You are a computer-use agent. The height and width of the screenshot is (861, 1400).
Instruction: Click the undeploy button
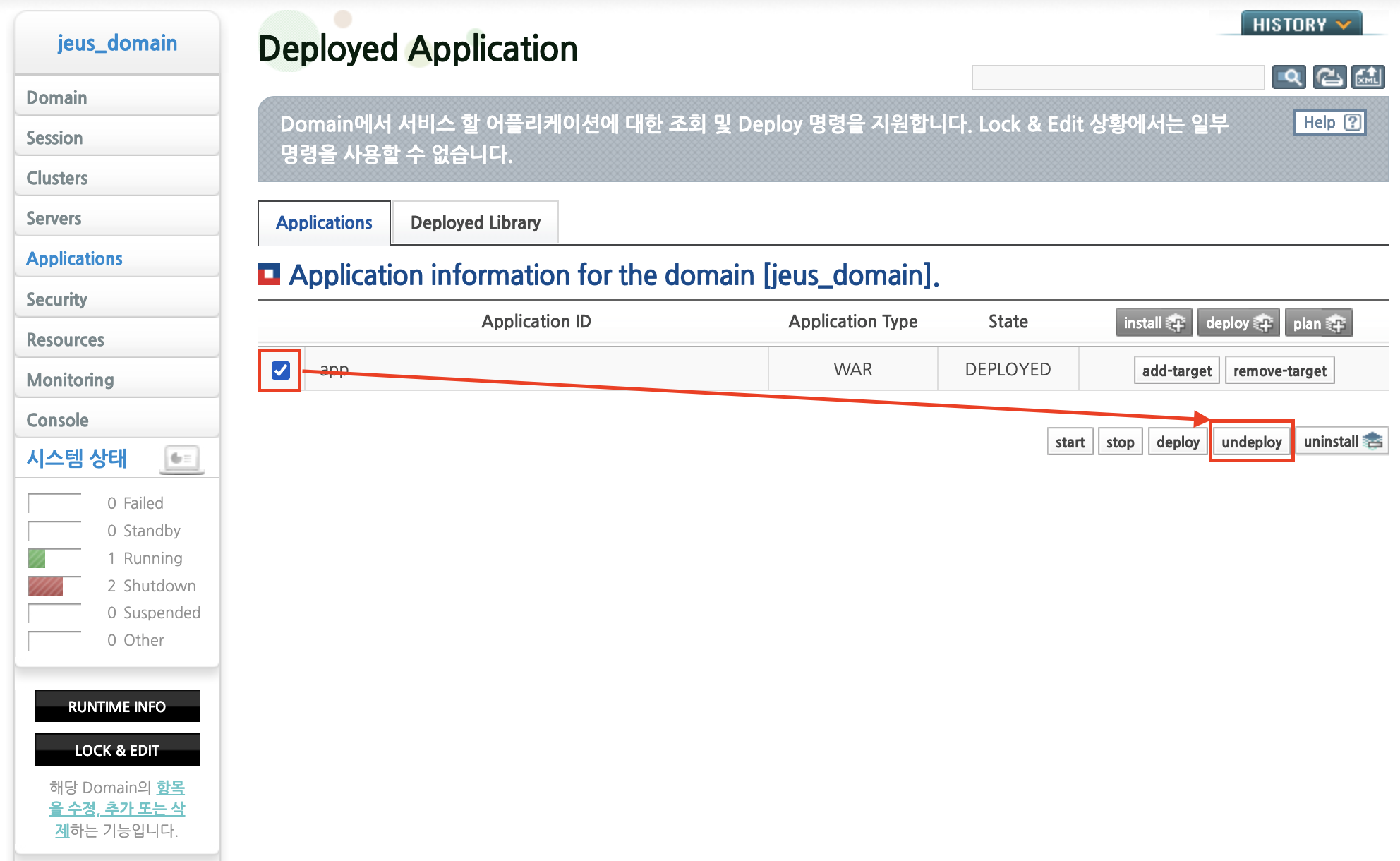pyautogui.click(x=1251, y=442)
